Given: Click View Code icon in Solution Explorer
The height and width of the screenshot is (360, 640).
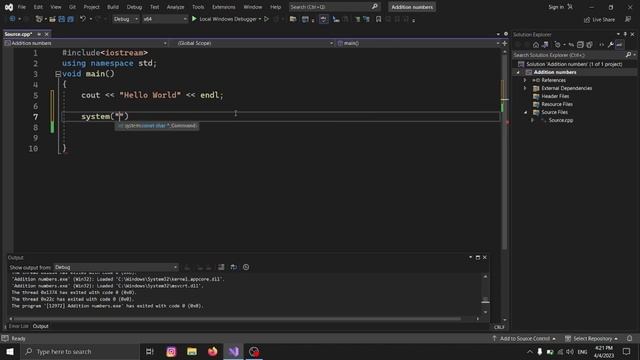Looking at the screenshot, I should [x=601, y=45].
